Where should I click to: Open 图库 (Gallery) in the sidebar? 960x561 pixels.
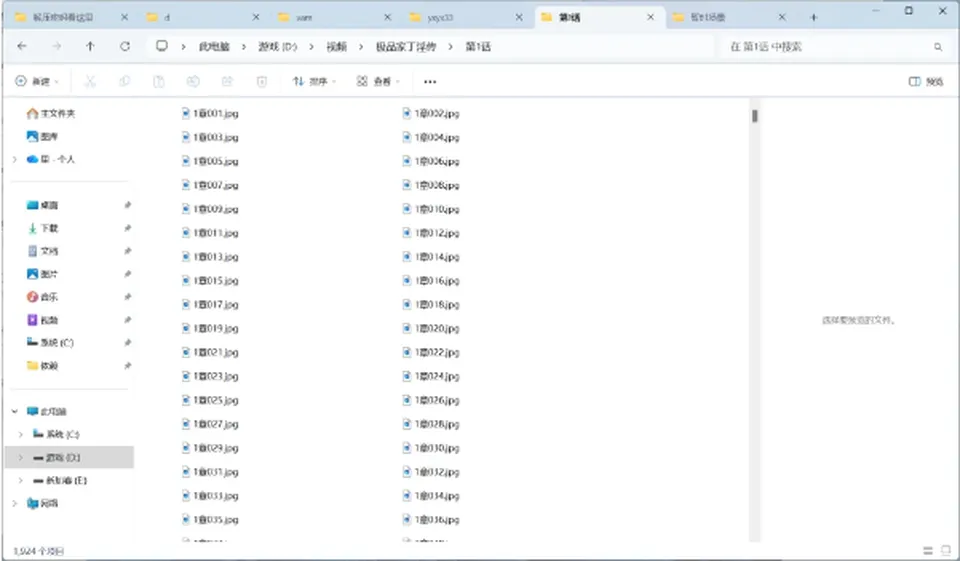(x=42, y=136)
